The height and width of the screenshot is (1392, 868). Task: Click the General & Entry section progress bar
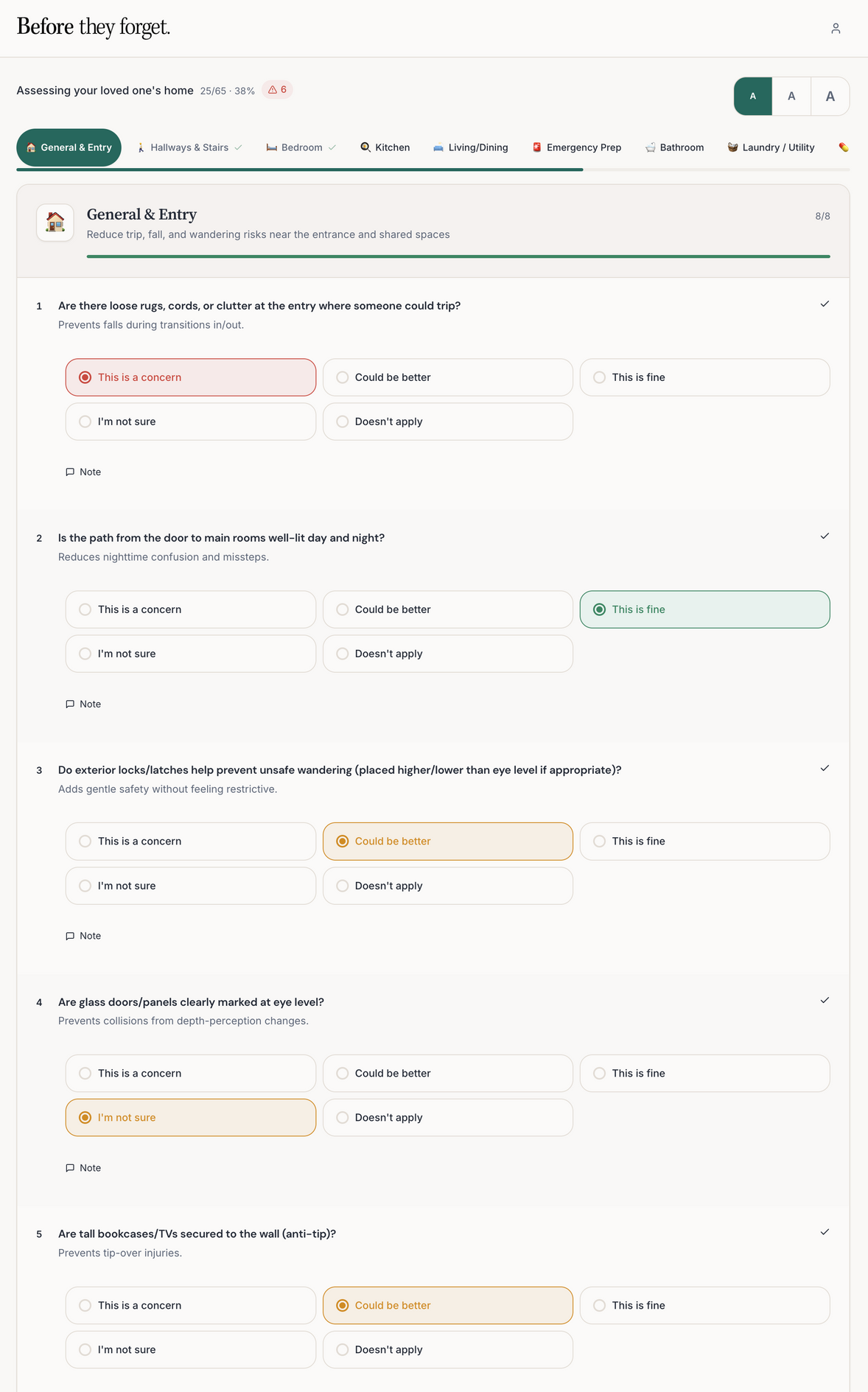[458, 256]
